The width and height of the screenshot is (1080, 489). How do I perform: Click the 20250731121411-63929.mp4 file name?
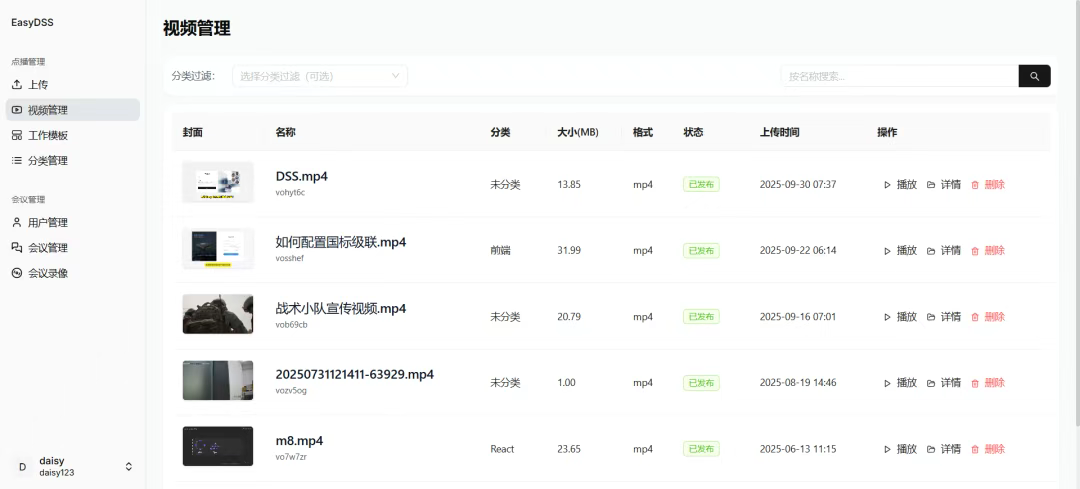pyautogui.click(x=355, y=375)
